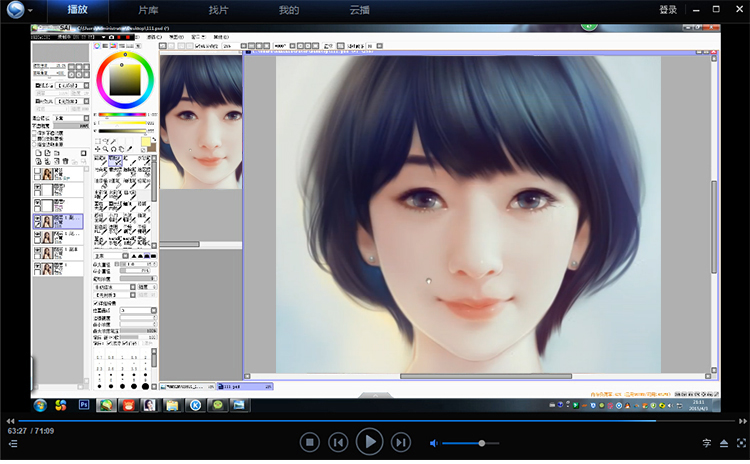Open the playlist panel icon
The width and height of the screenshot is (750, 464).
pyautogui.click(x=13, y=444)
